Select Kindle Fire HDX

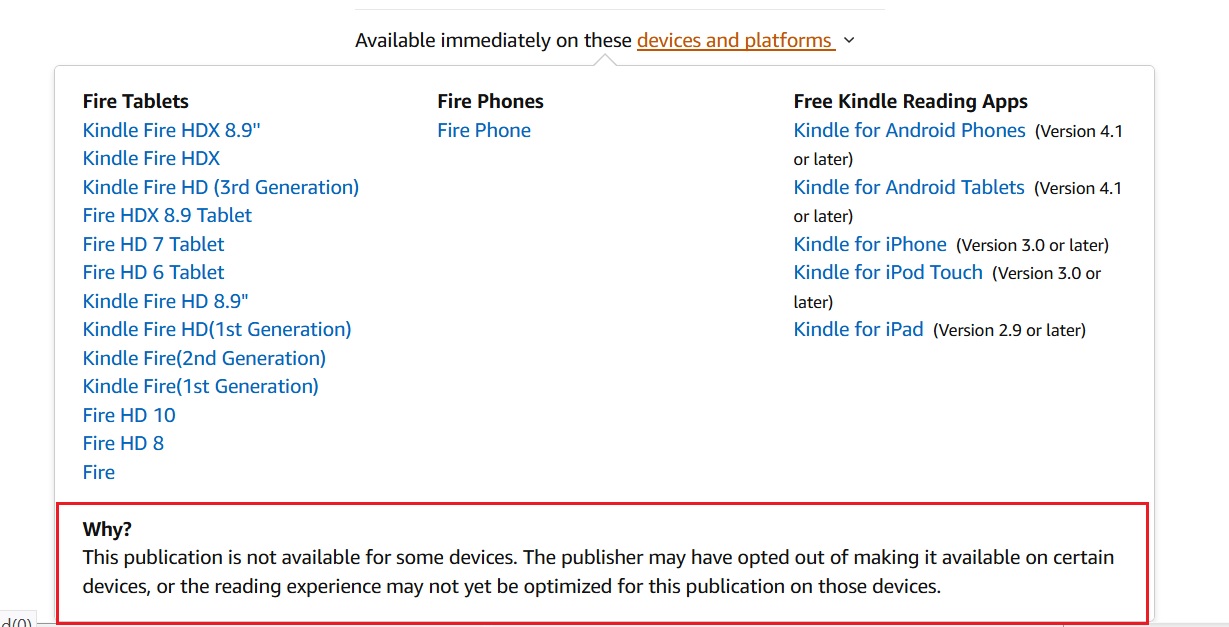[151, 158]
